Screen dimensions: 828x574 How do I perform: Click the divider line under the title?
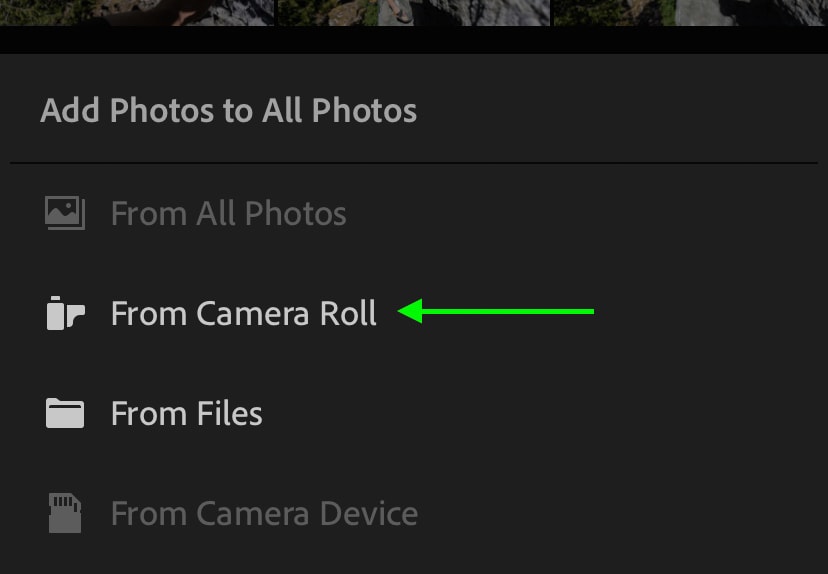tap(414, 163)
